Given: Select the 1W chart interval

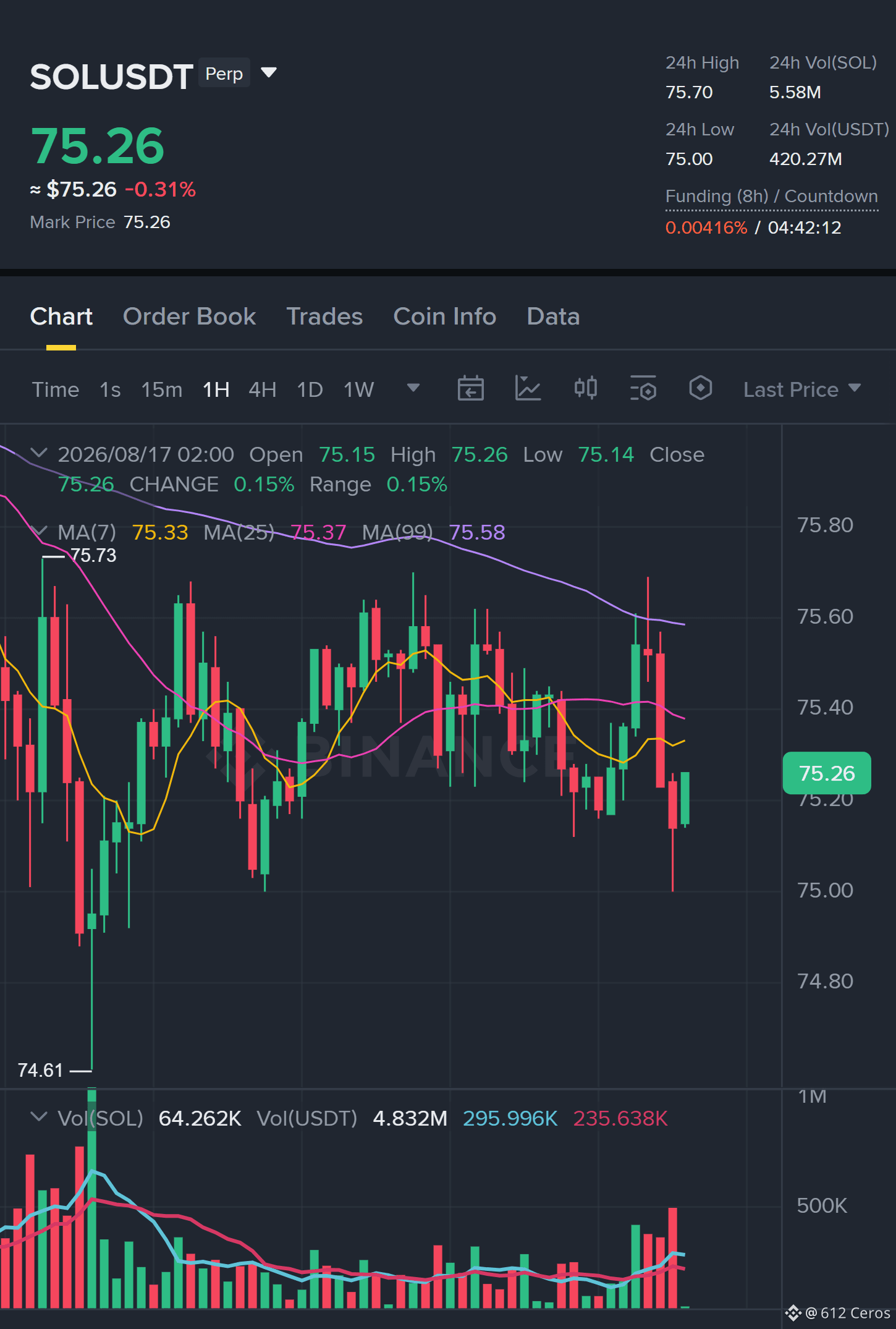Looking at the screenshot, I should point(358,389).
